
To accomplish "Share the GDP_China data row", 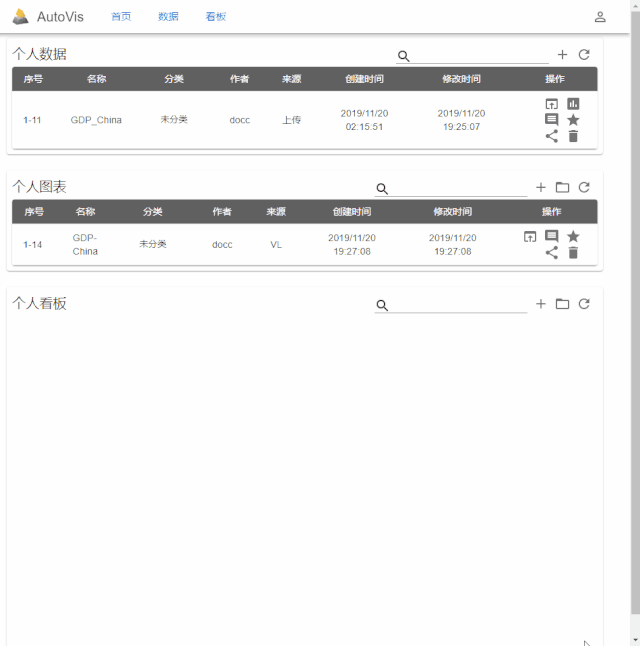I will point(551,136).
